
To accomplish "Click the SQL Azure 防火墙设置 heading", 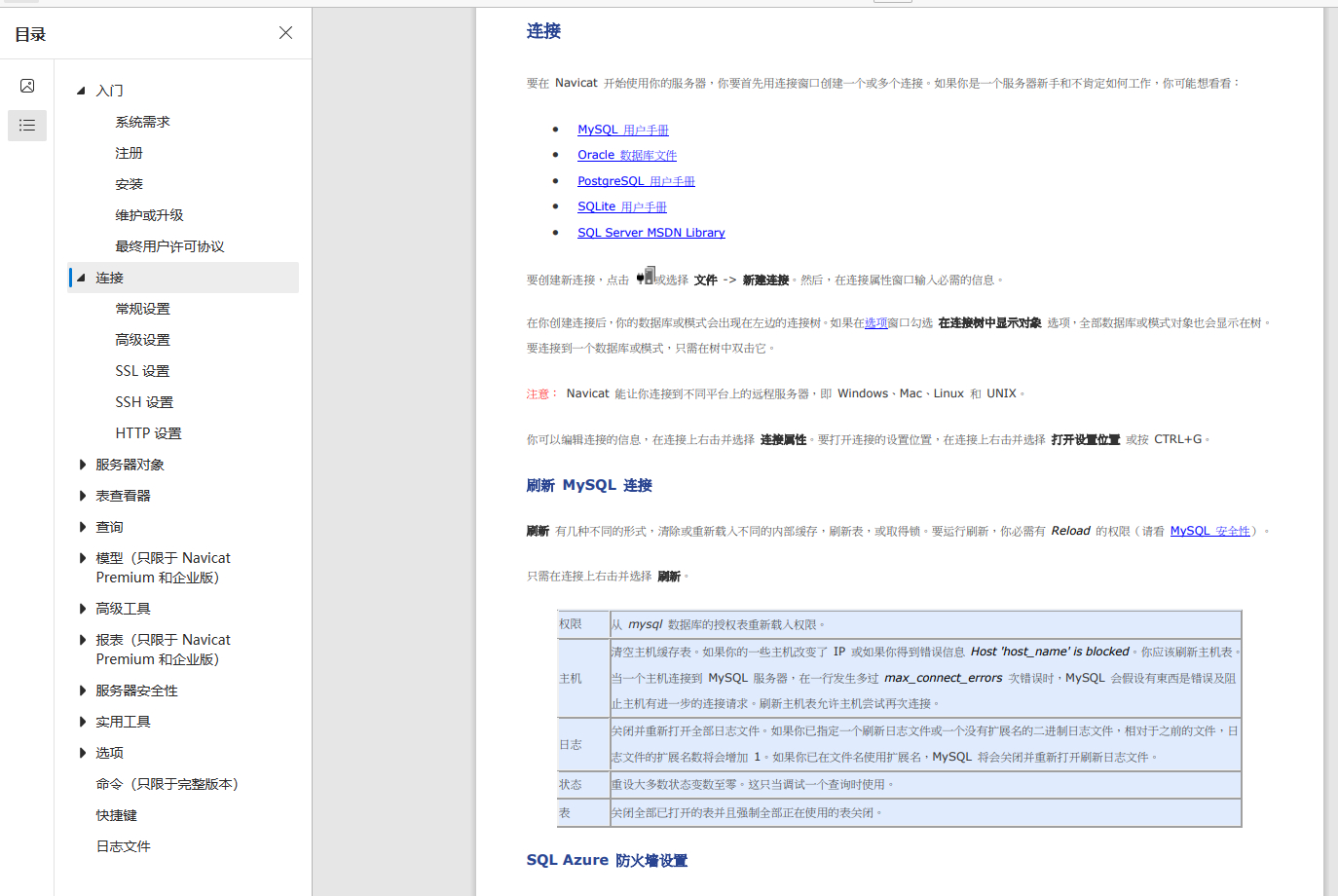I will (607, 860).
